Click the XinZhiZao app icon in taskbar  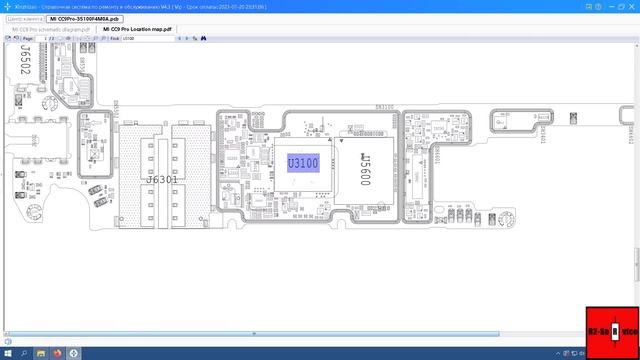[73, 353]
